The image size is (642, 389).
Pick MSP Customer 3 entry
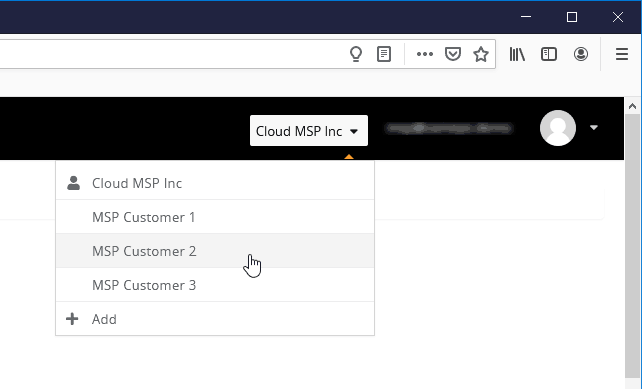(x=215, y=285)
